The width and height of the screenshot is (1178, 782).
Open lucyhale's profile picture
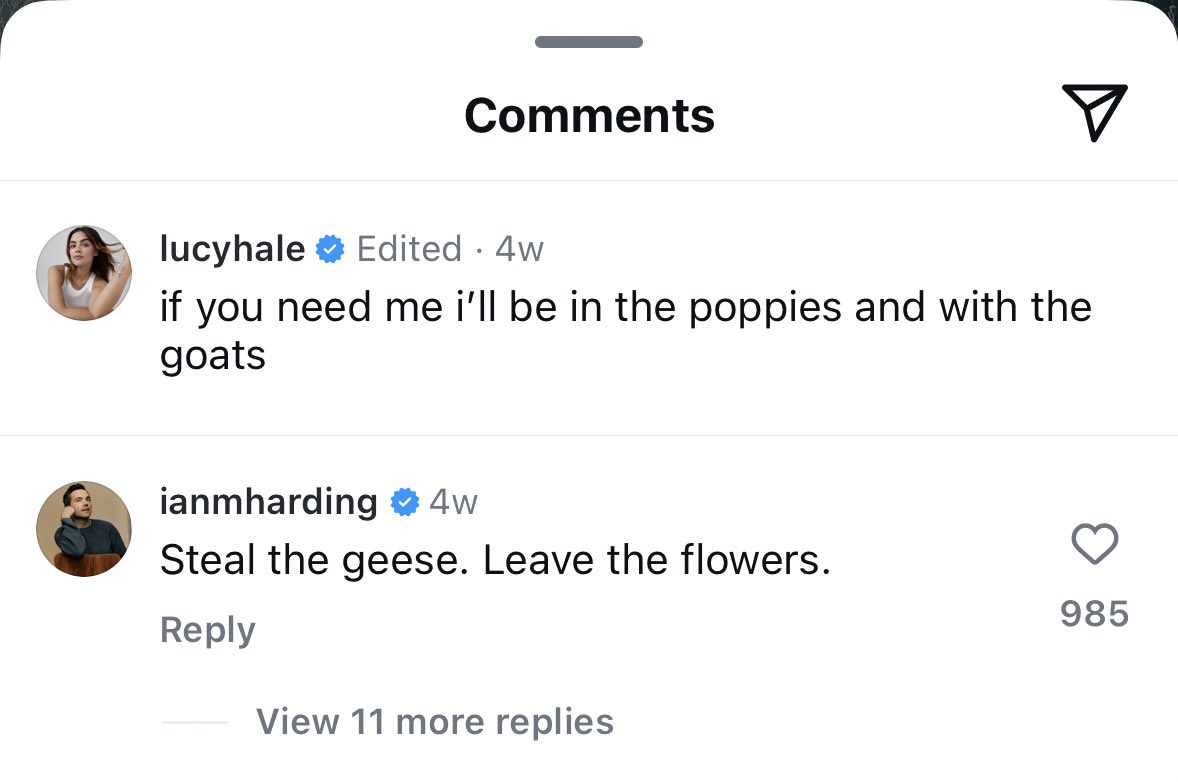point(84,273)
